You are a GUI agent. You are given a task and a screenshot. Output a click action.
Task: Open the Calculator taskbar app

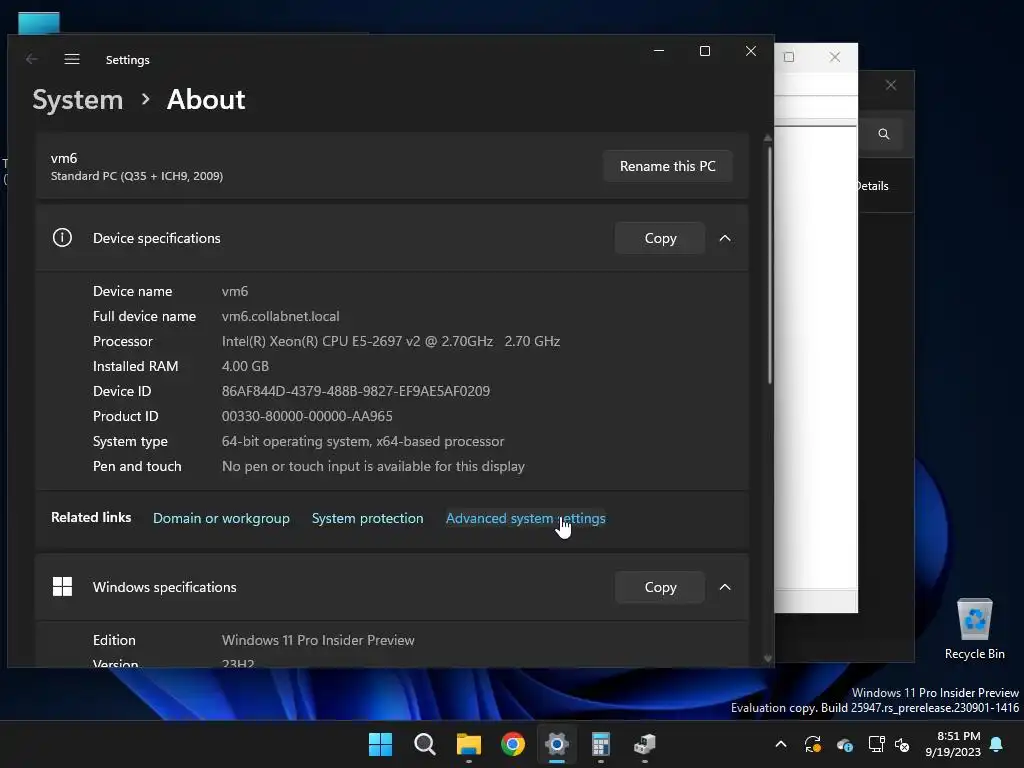(601, 744)
